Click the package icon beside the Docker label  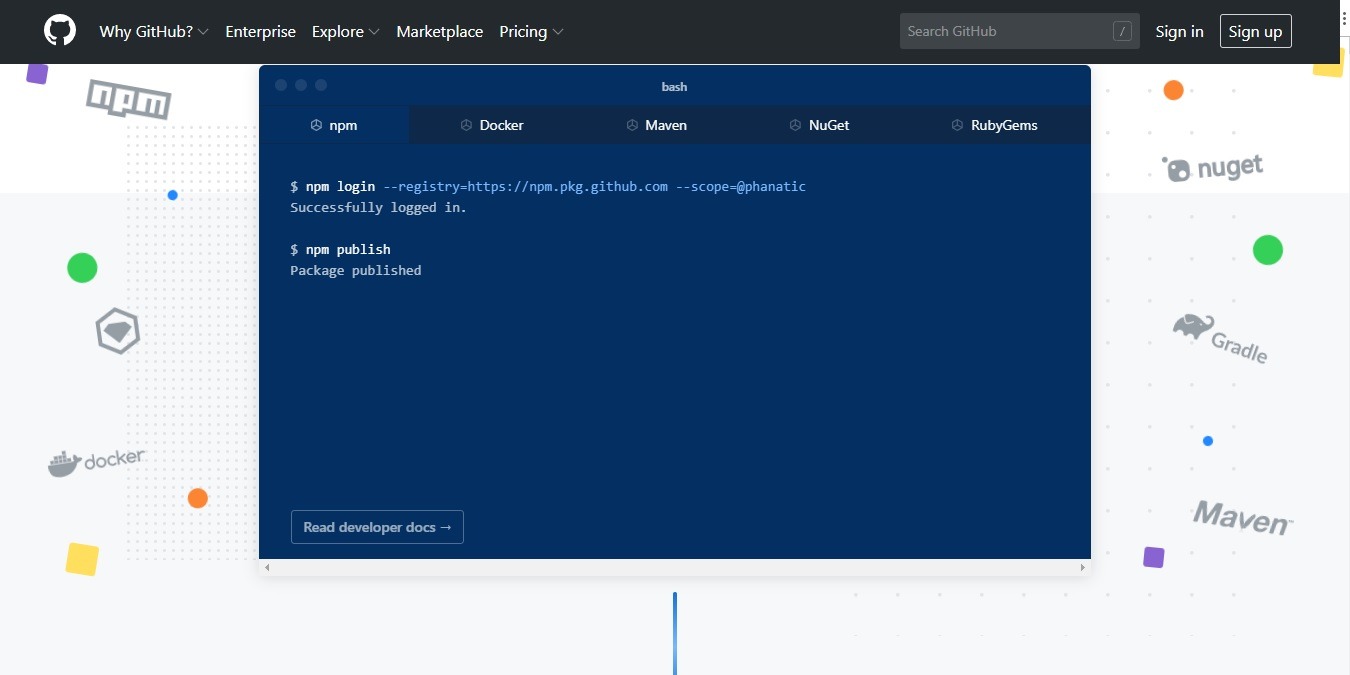pos(466,125)
